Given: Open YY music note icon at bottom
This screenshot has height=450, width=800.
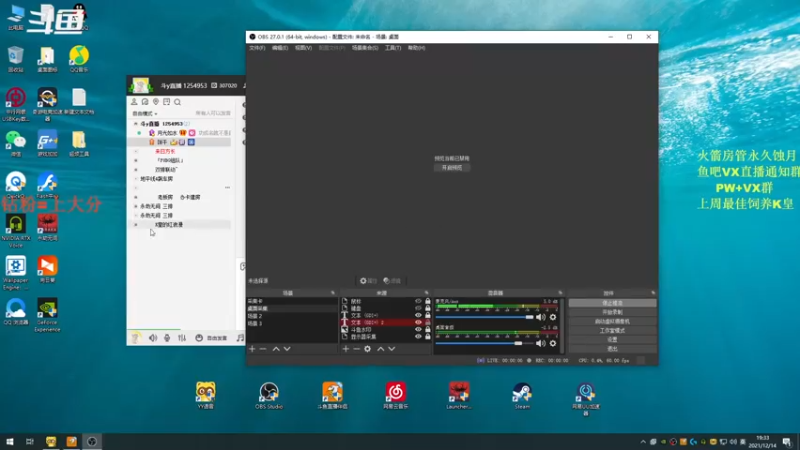Looking at the screenshot, I should point(240,338).
